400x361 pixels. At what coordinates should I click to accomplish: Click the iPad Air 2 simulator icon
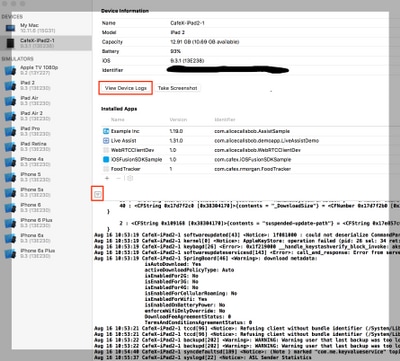tap(10, 116)
